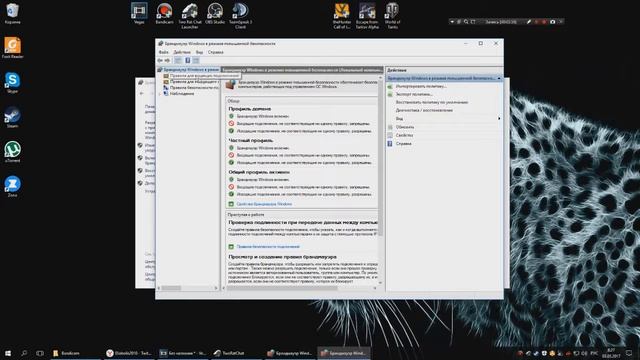The image size is (640, 360).
Task: Click the export policy green icon
Action: 390,94
